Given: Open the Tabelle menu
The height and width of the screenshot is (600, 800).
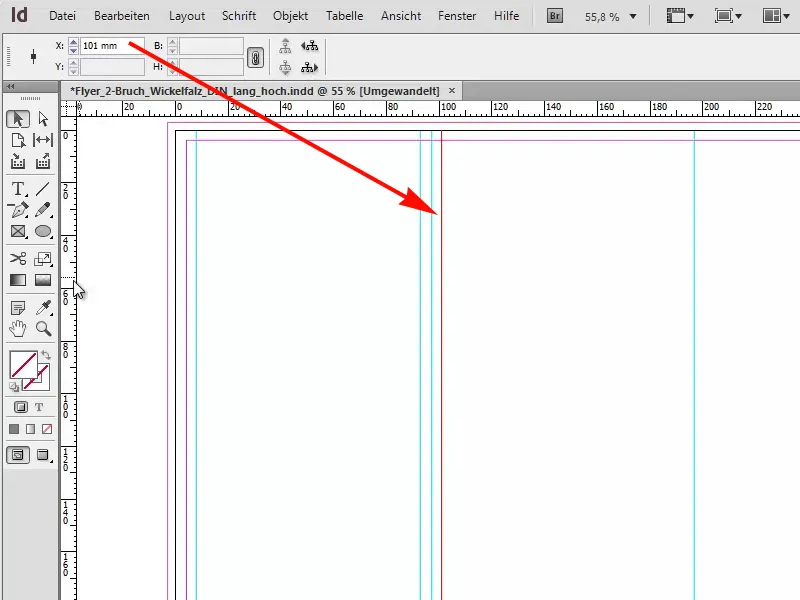Looking at the screenshot, I should [344, 16].
